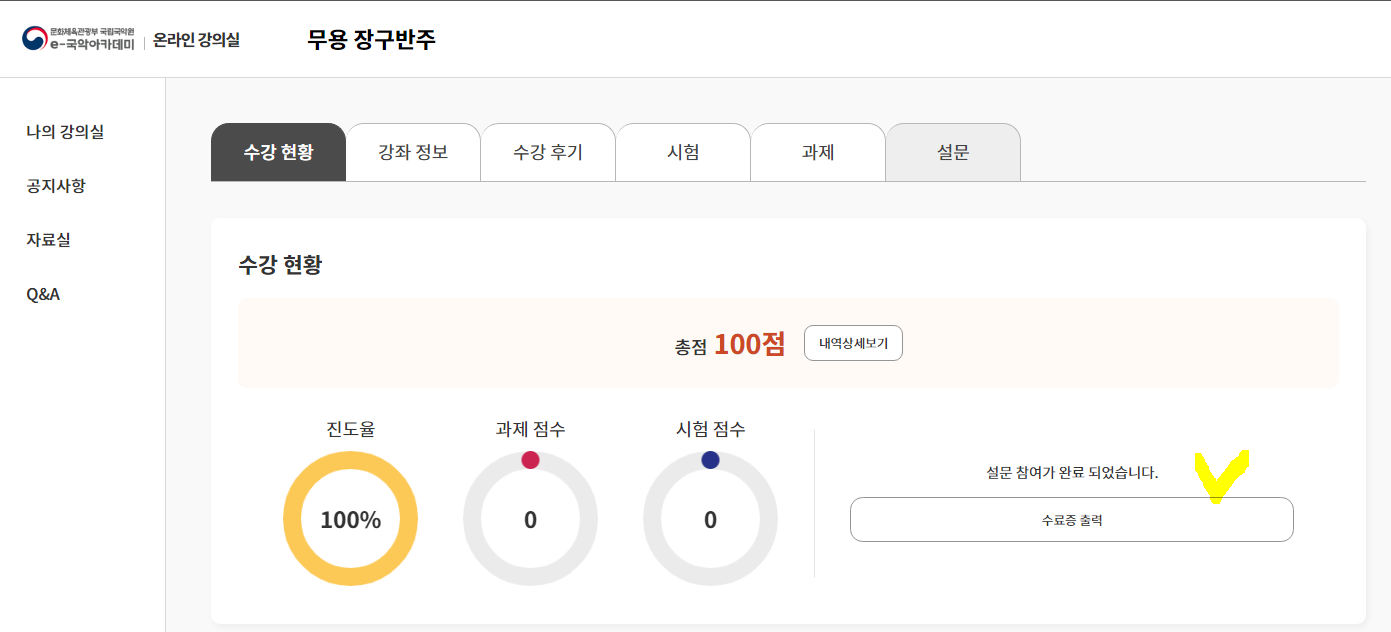Click the 수료증 출력 button
Screen dimensions: 1391x632
[x=1071, y=520]
